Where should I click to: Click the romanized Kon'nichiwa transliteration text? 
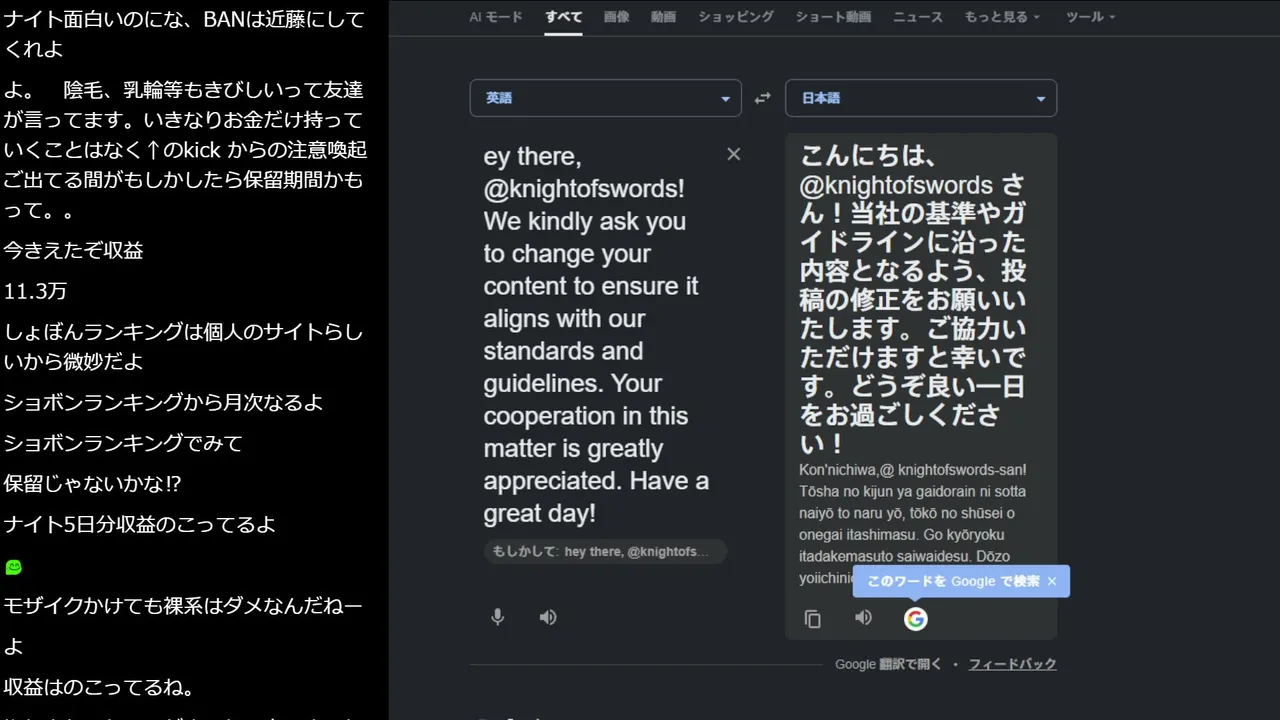(x=913, y=523)
